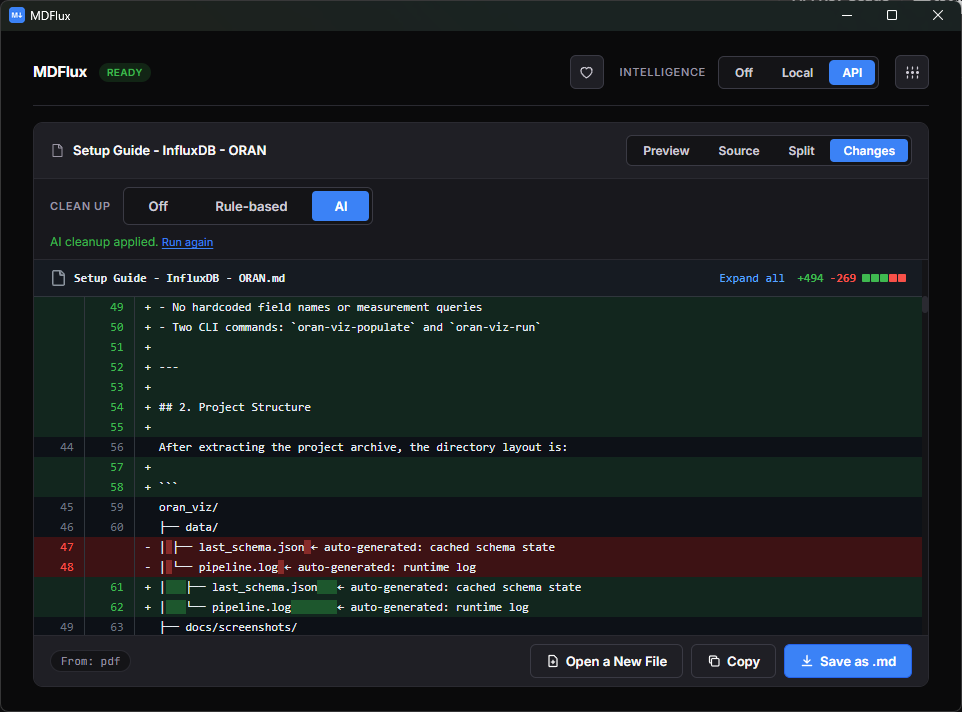This screenshot has height=712, width=962.
Task: Click Expand all in diff header
Action: point(752,278)
